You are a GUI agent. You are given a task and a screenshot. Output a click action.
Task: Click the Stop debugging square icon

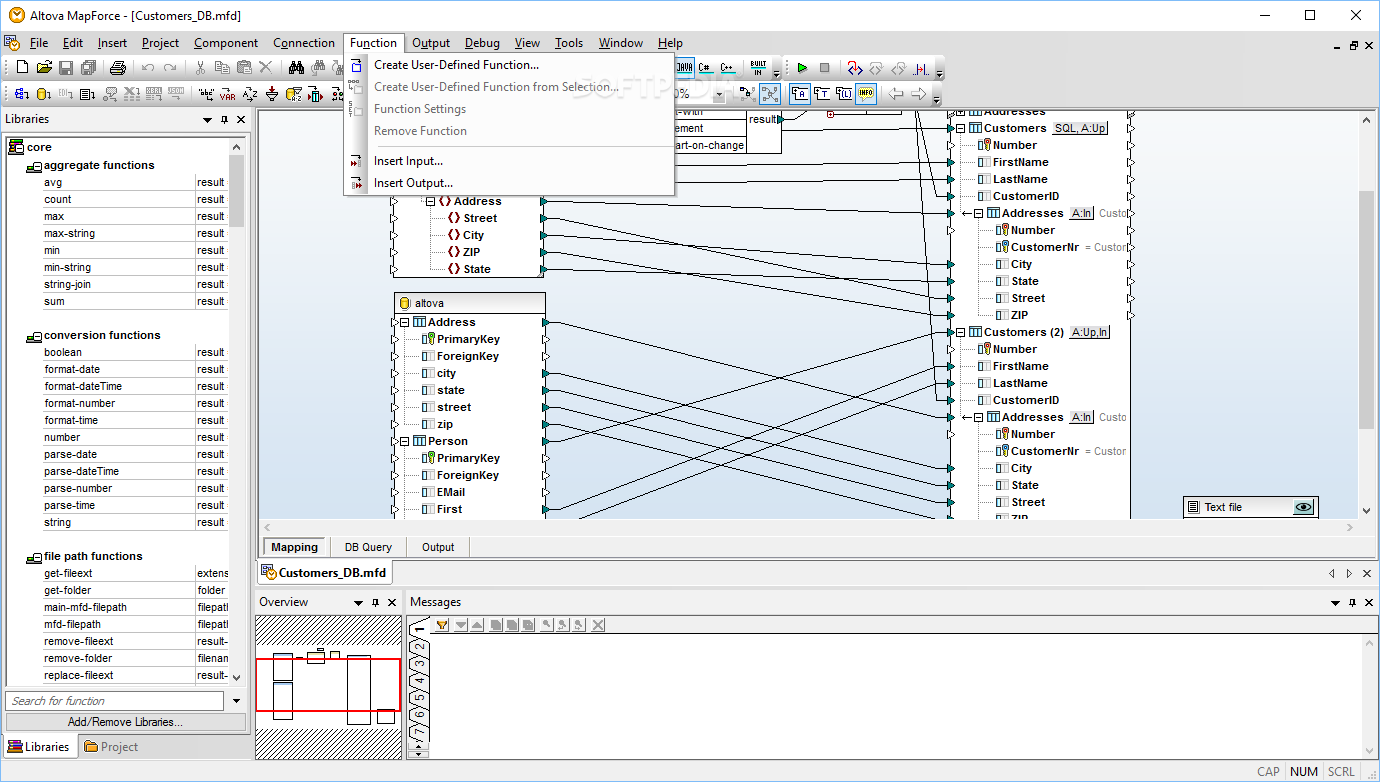tap(824, 68)
